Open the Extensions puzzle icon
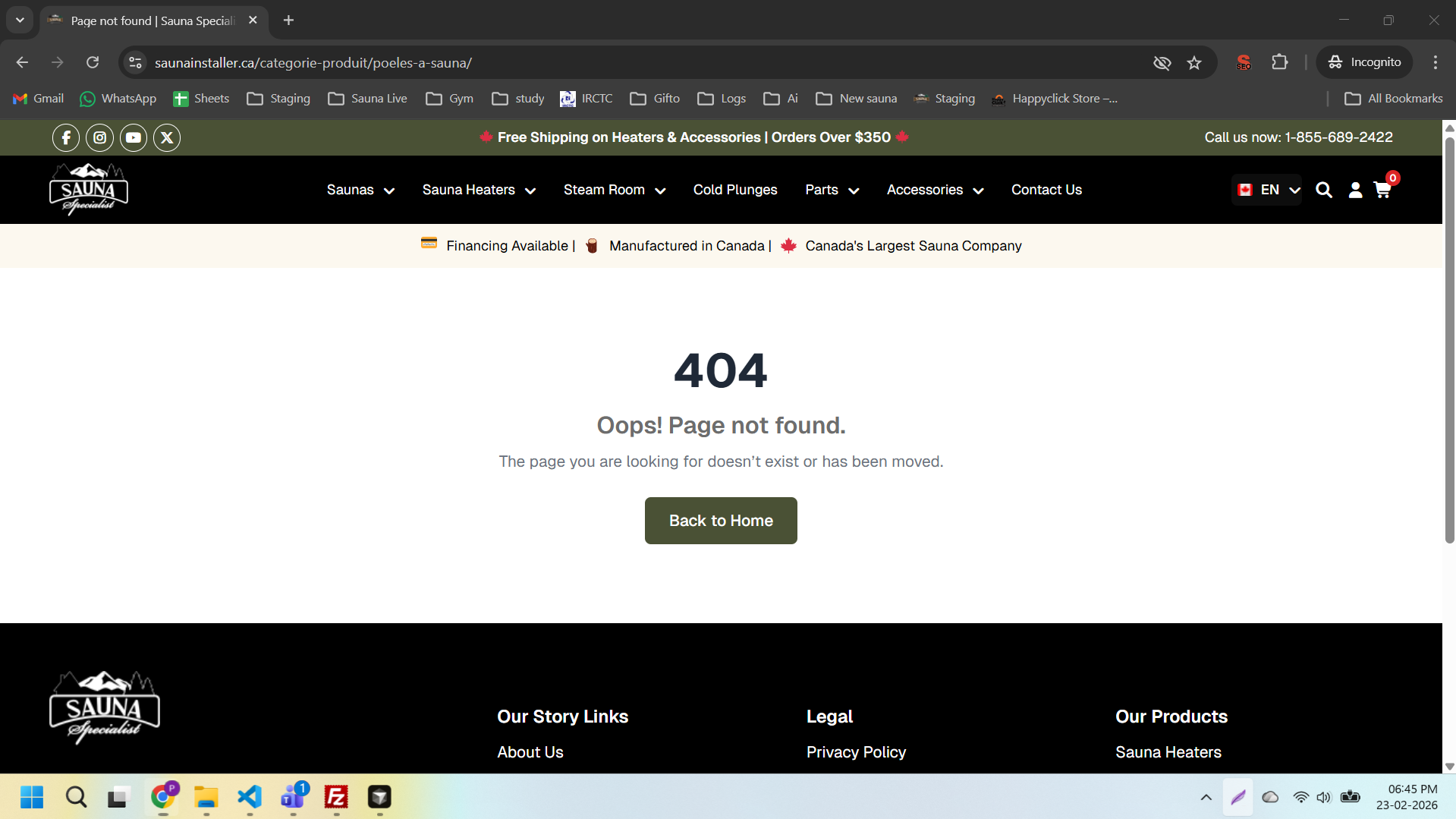Image resolution: width=1456 pixels, height=819 pixels. point(1280,62)
